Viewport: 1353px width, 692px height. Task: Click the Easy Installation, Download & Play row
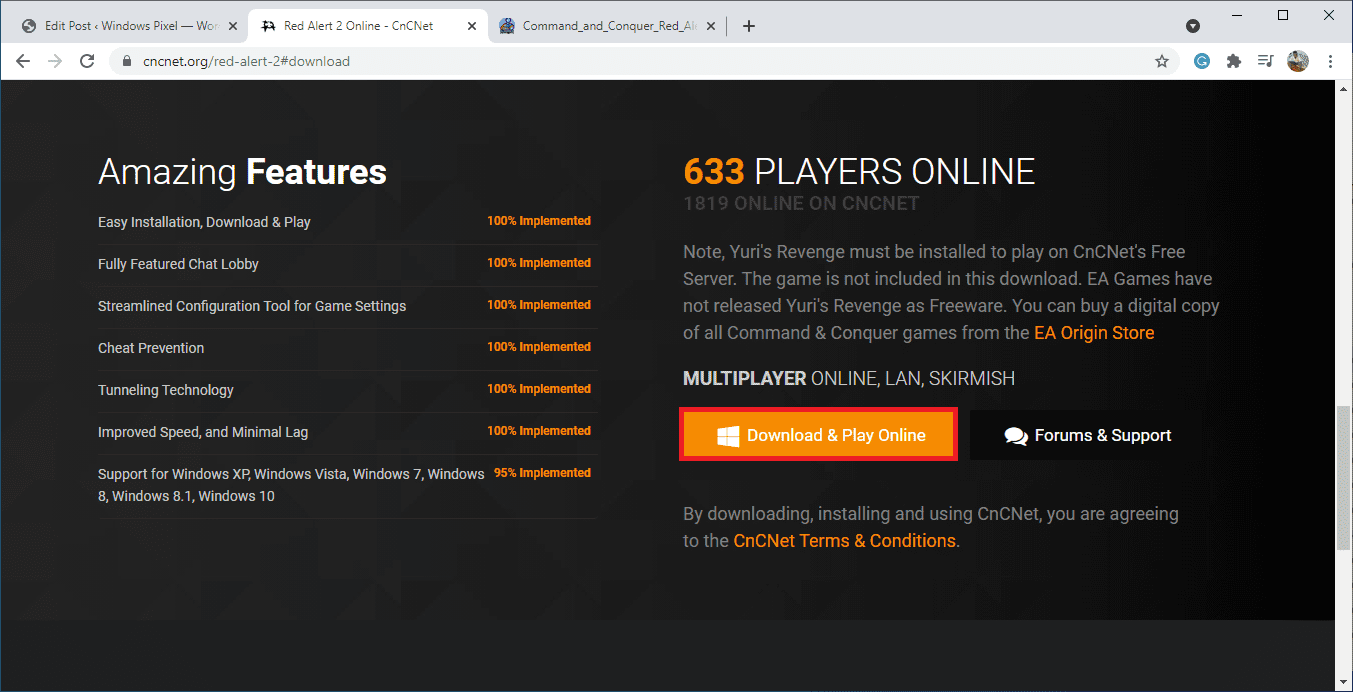pyautogui.click(x=348, y=222)
